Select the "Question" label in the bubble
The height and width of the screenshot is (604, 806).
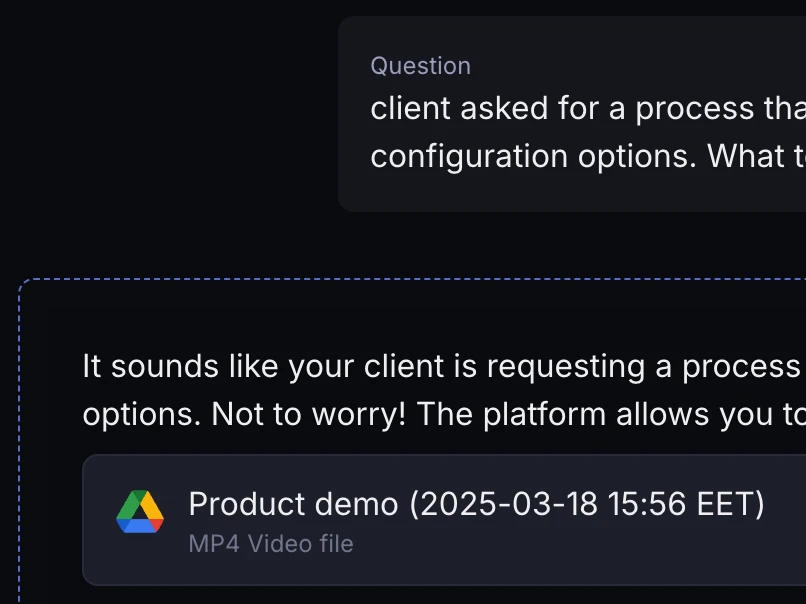tap(420, 66)
